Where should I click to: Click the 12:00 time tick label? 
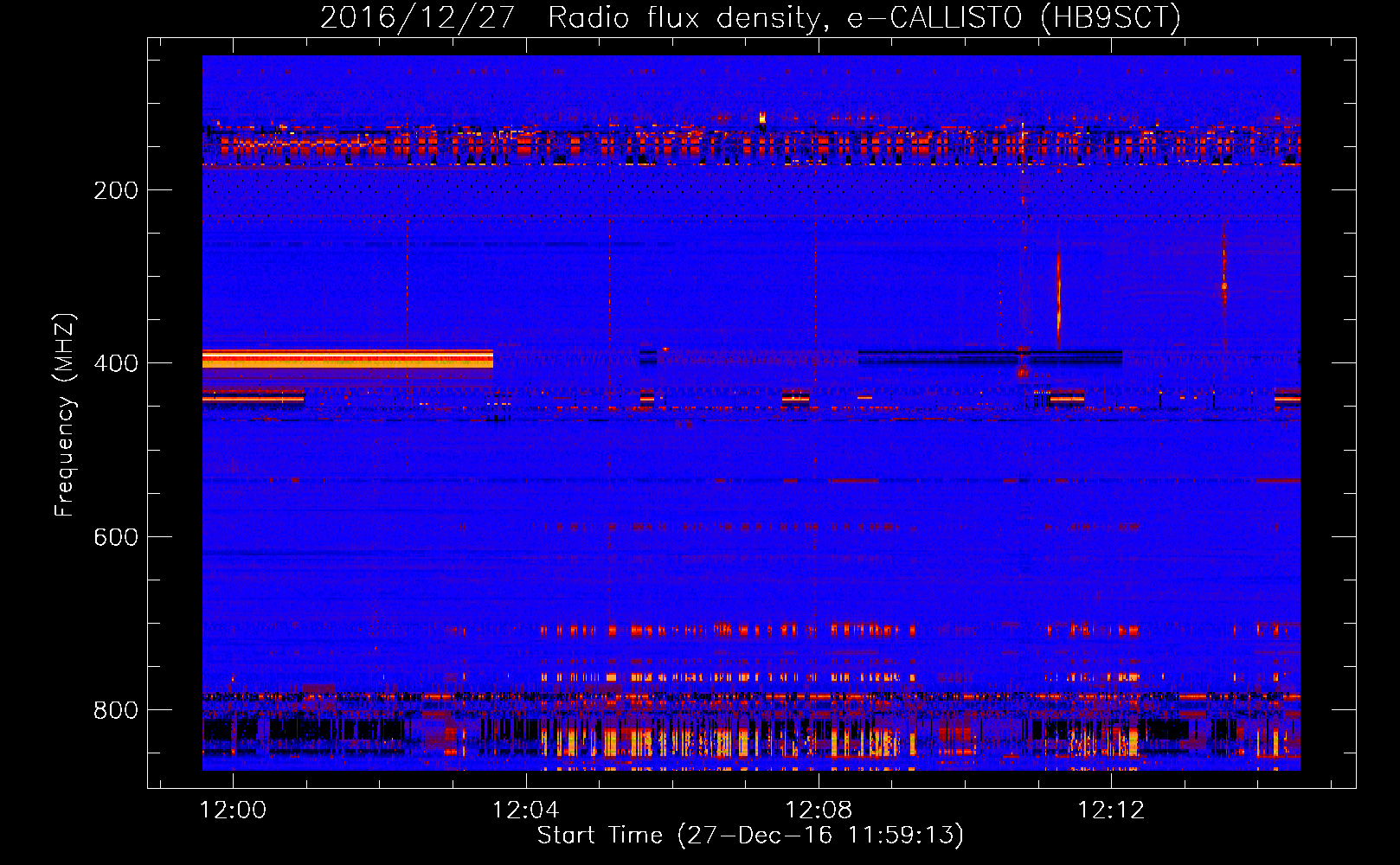pos(233,811)
